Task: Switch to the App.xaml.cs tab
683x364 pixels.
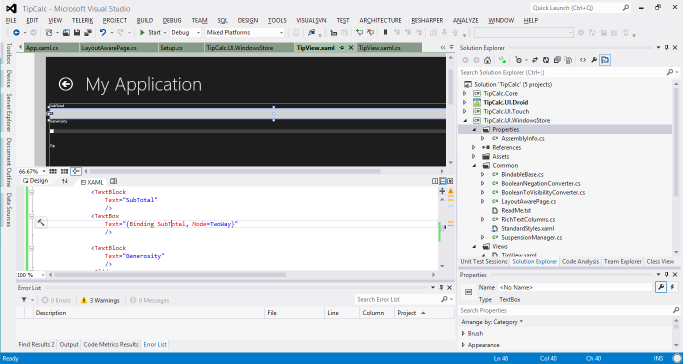Action: point(51,48)
